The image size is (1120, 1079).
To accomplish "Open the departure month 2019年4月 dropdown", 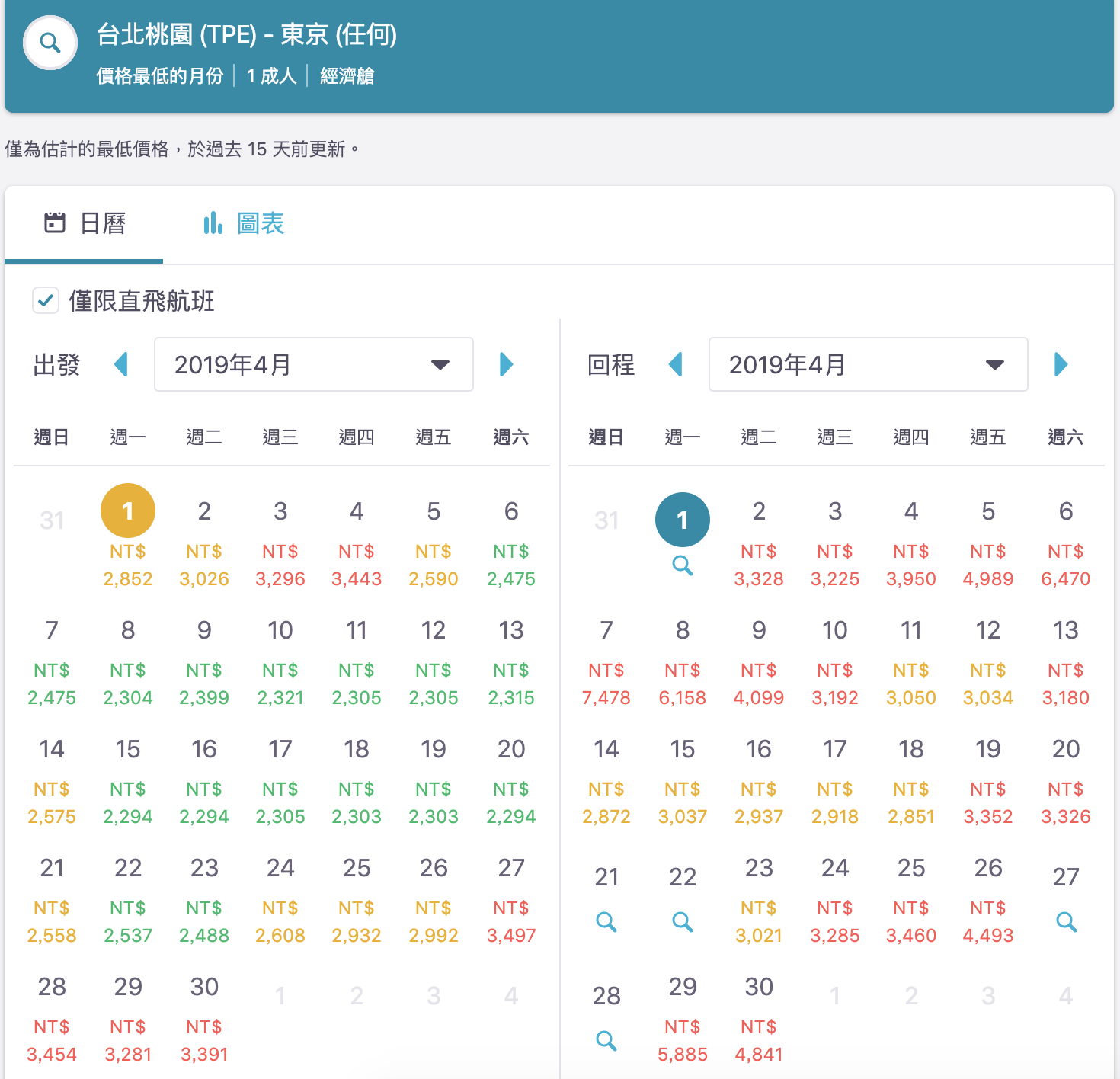I will 313,364.
